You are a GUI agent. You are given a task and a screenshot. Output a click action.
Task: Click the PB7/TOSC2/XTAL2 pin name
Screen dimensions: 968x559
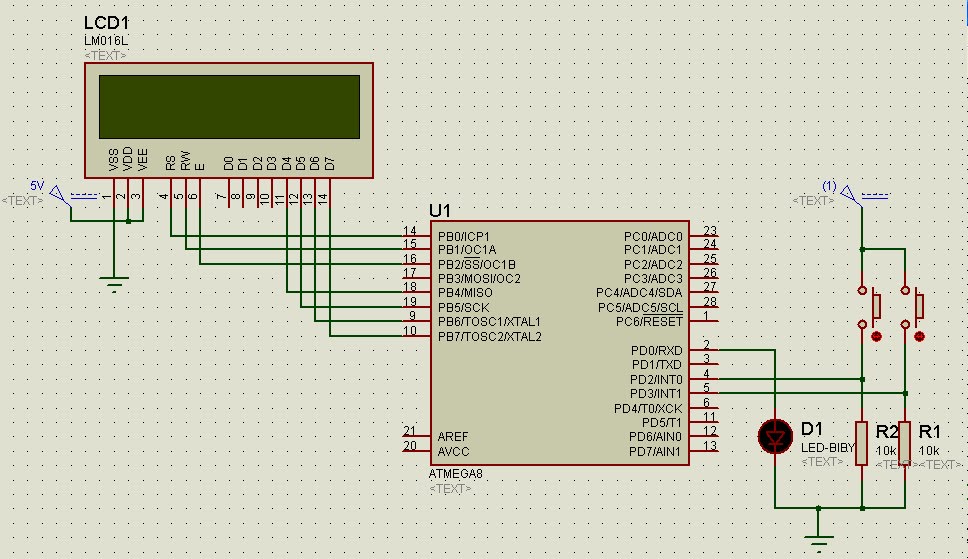pyautogui.click(x=490, y=337)
